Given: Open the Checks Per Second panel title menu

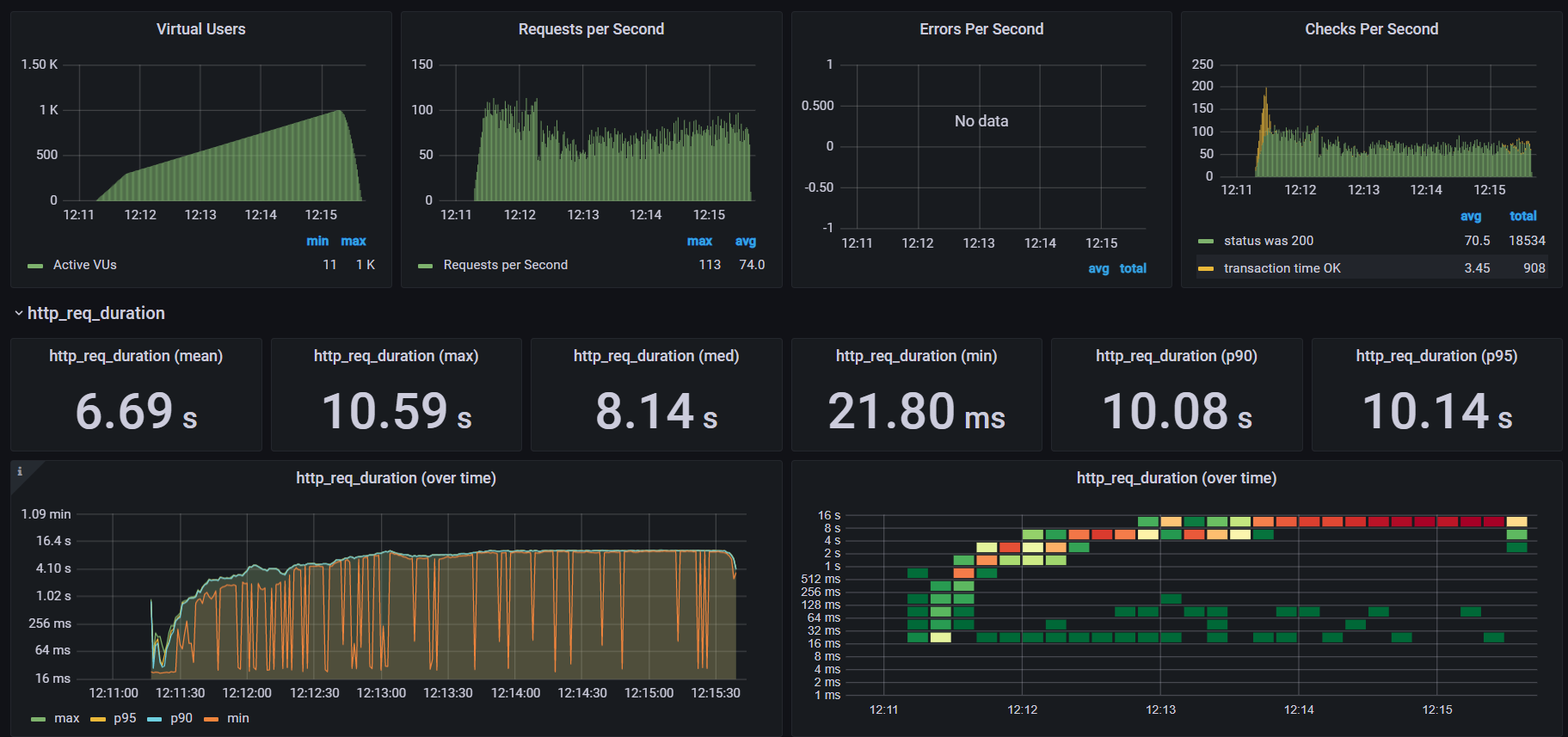Looking at the screenshot, I should [x=1371, y=29].
